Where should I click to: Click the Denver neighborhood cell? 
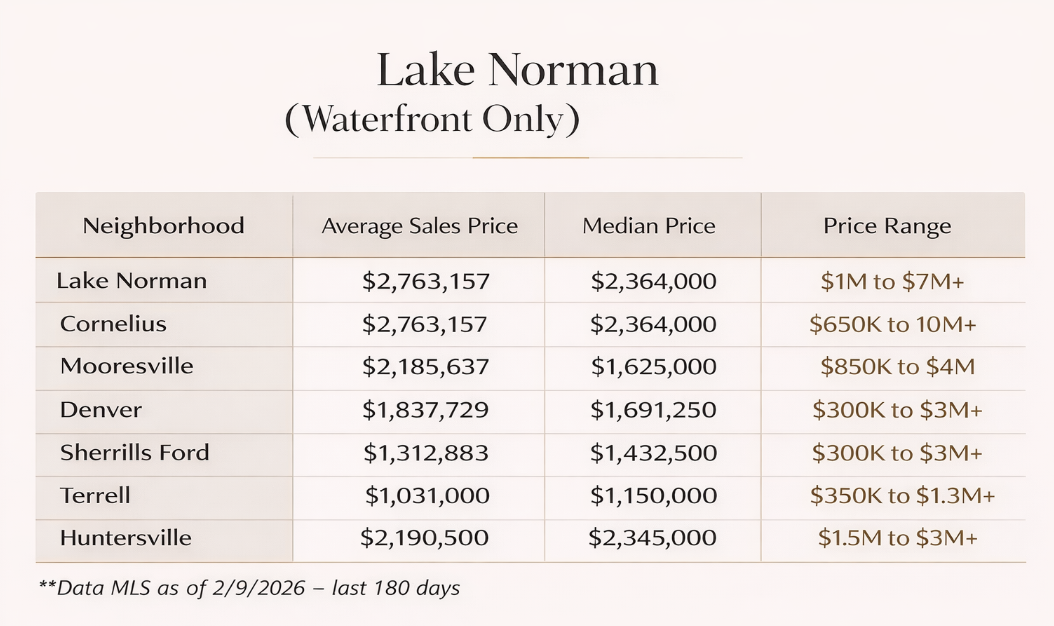(x=101, y=410)
